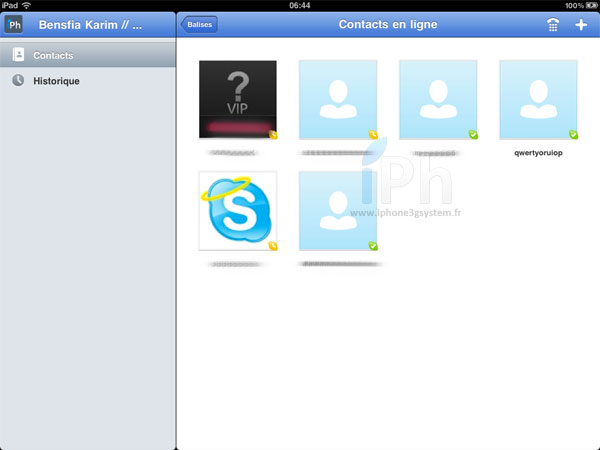Screen dimensions: 600x450
Task: Select the VIP question mark contact
Action: click(238, 99)
